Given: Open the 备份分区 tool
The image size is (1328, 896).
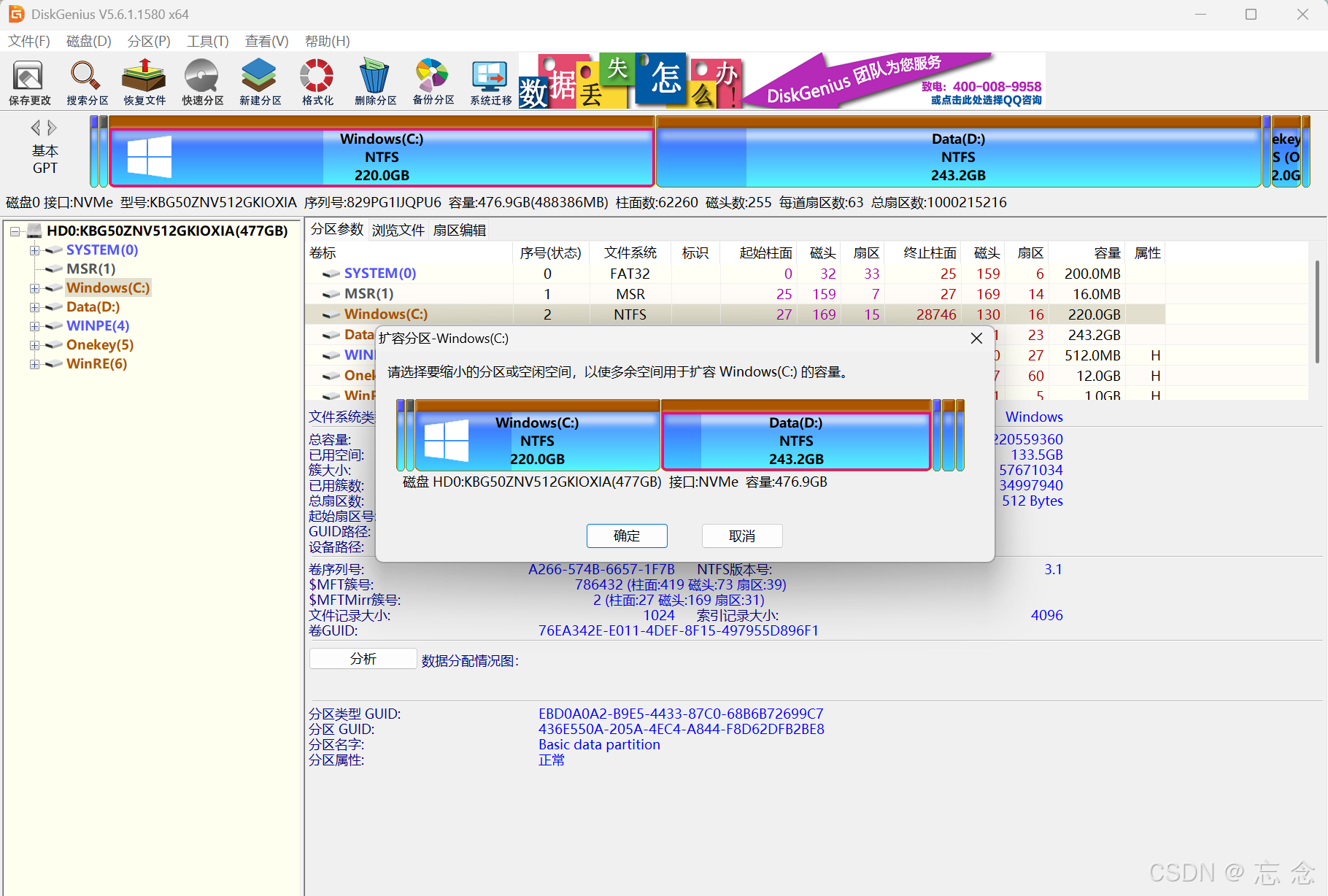Looking at the screenshot, I should point(433,82).
